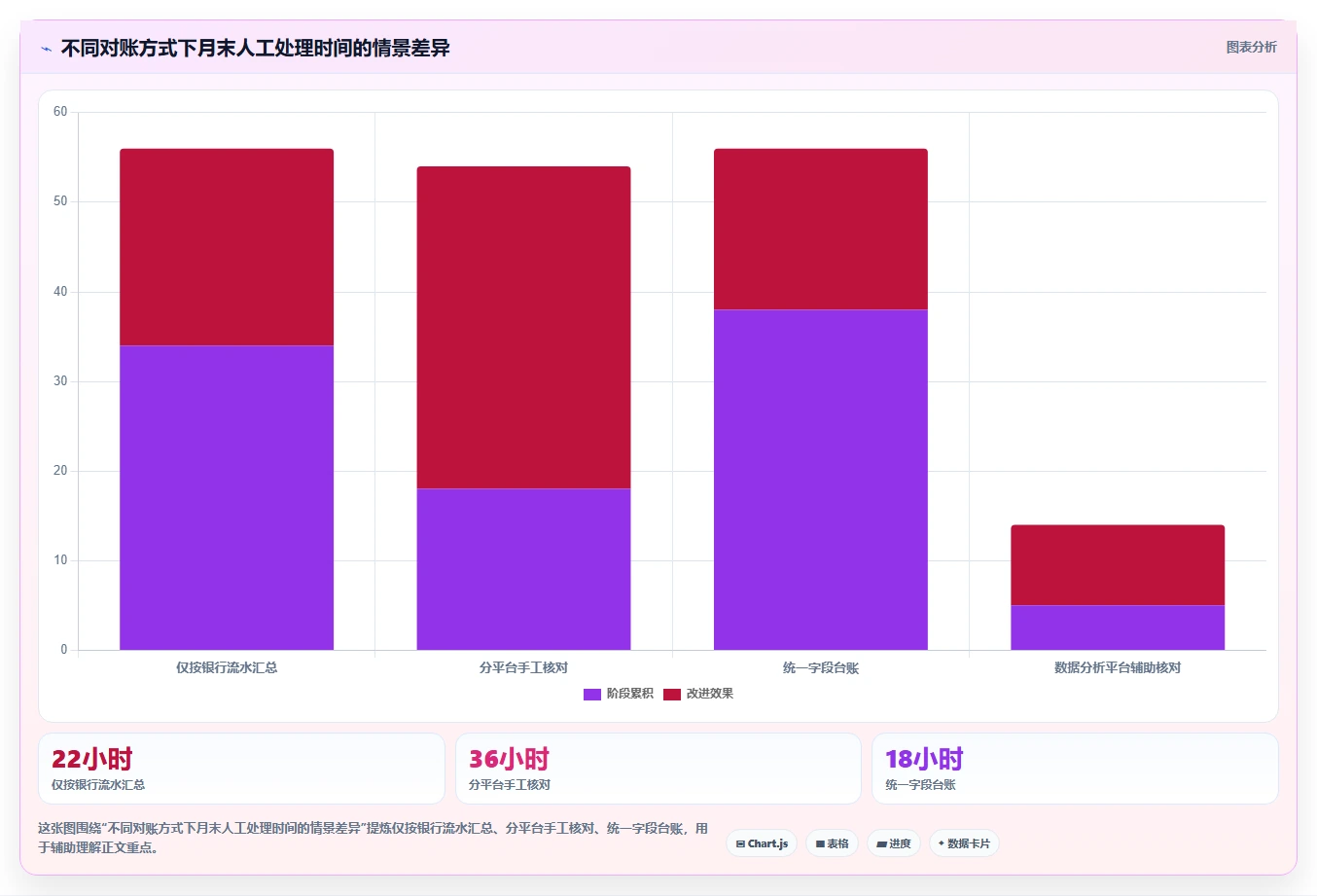Click the red bar segment for 仅按银行流水汇总
The height and width of the screenshot is (896, 1317).
point(227,247)
